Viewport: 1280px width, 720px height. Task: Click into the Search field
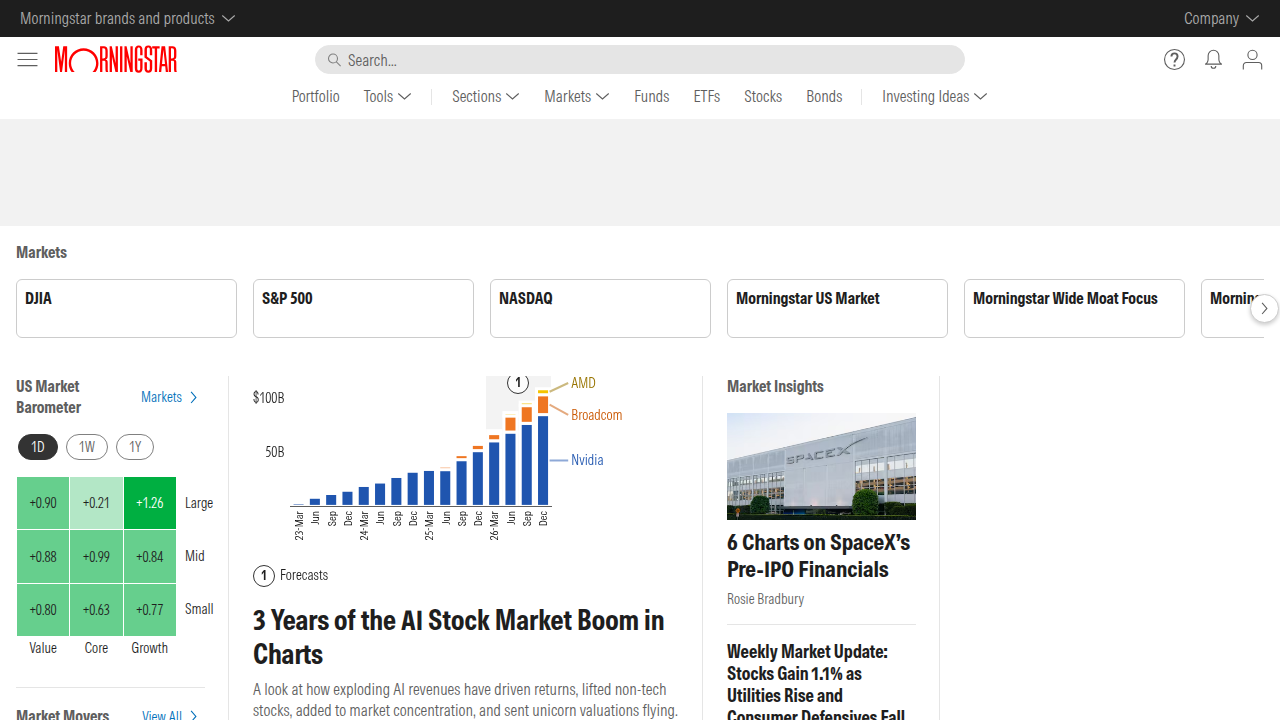(x=640, y=60)
